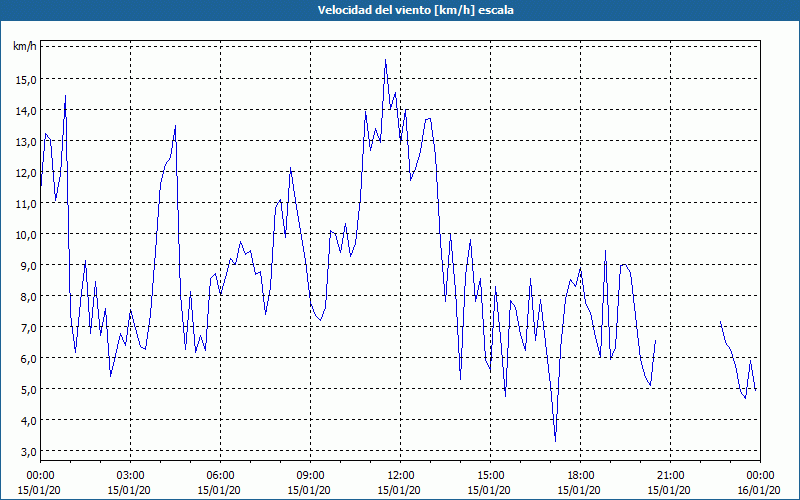800x500 pixels.
Task: Click the 10,0 y-axis label
Action: point(27,235)
